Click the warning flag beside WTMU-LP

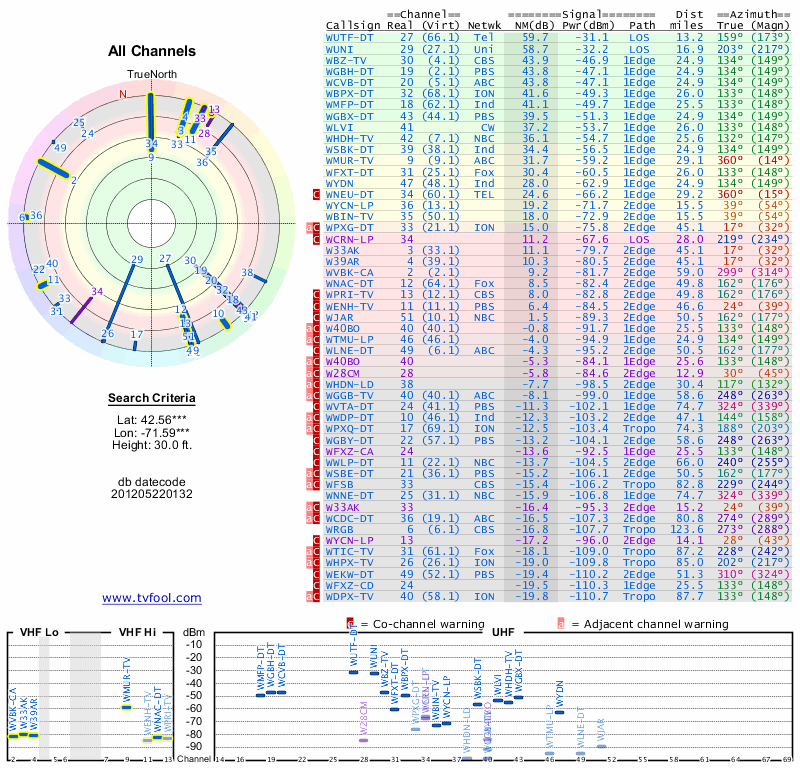pyautogui.click(x=313, y=339)
